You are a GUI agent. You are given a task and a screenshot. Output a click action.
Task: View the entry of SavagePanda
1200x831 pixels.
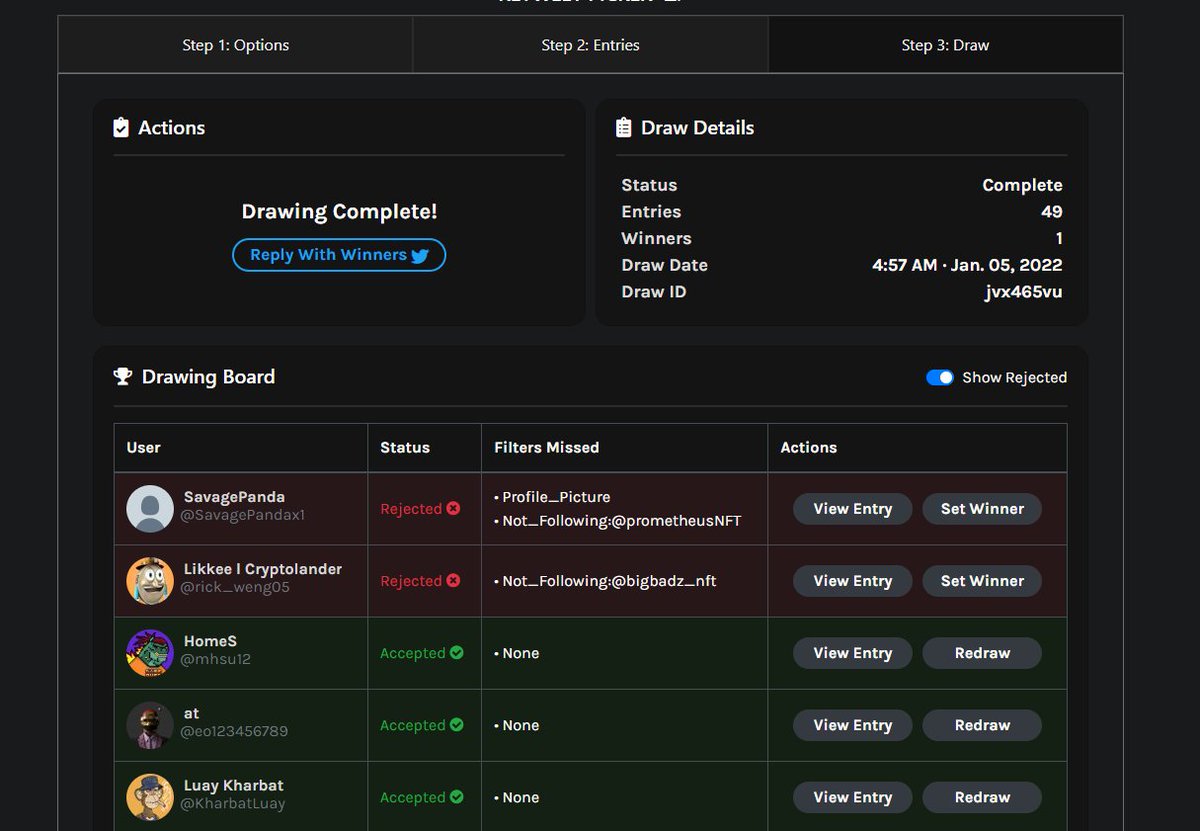click(852, 509)
